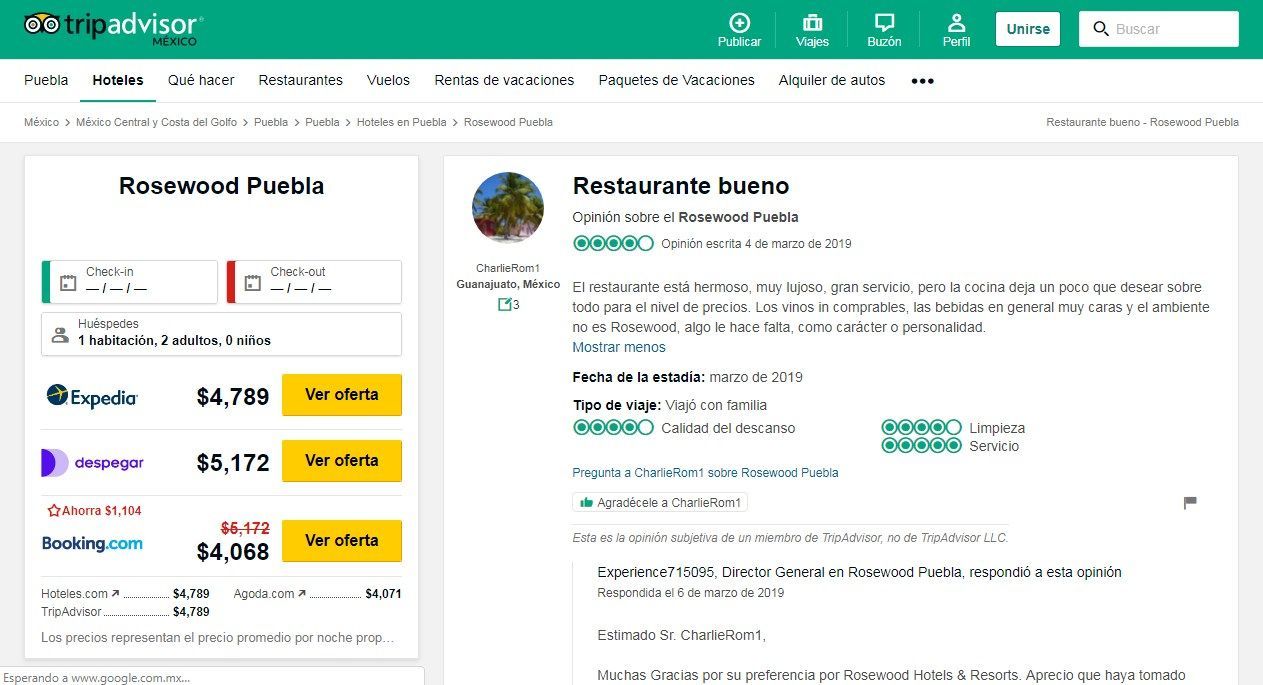Select the Despegar $5,172 price
1263x685 pixels.
[233, 463]
